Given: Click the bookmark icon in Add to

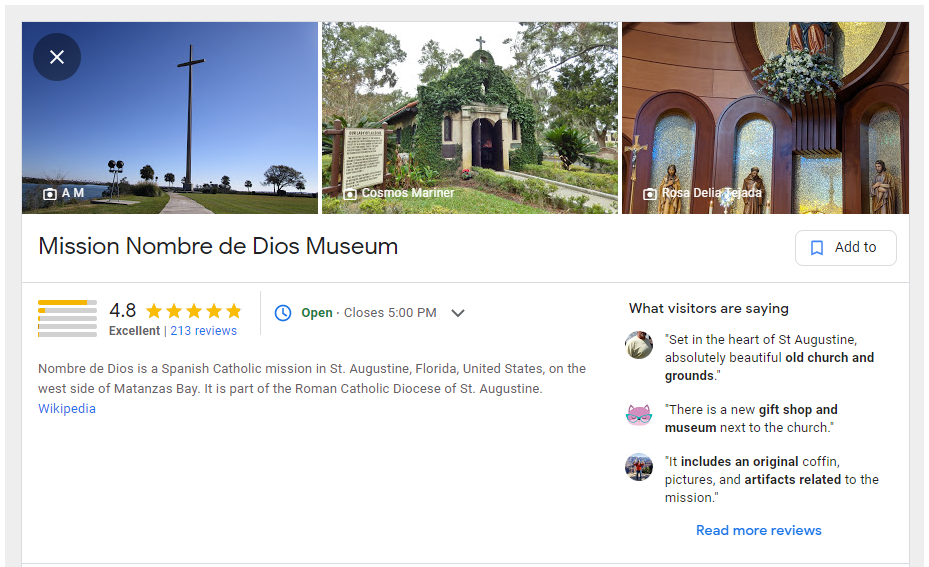Looking at the screenshot, I should (x=816, y=248).
